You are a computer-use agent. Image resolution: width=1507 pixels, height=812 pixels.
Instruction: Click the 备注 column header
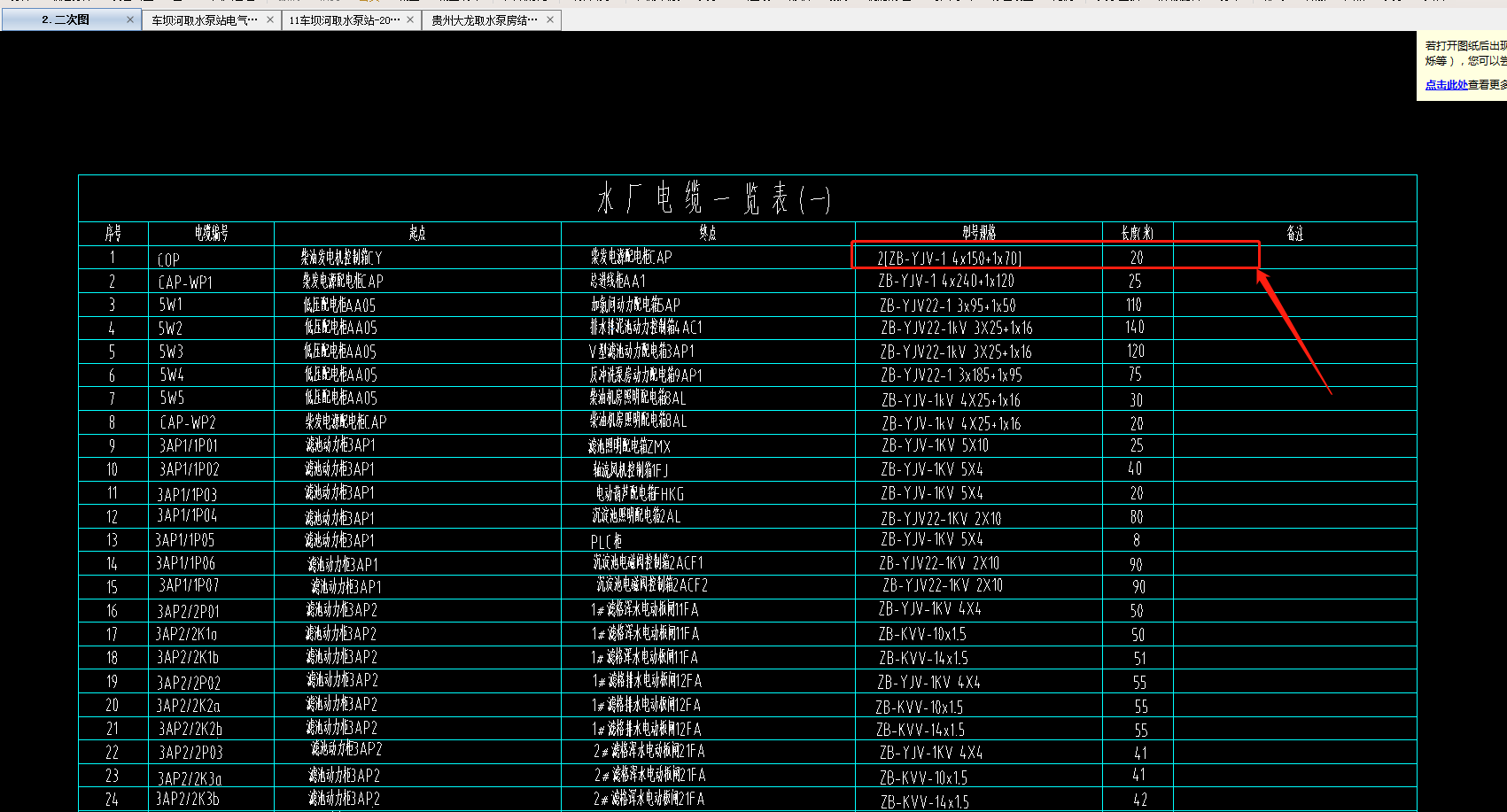click(1295, 233)
